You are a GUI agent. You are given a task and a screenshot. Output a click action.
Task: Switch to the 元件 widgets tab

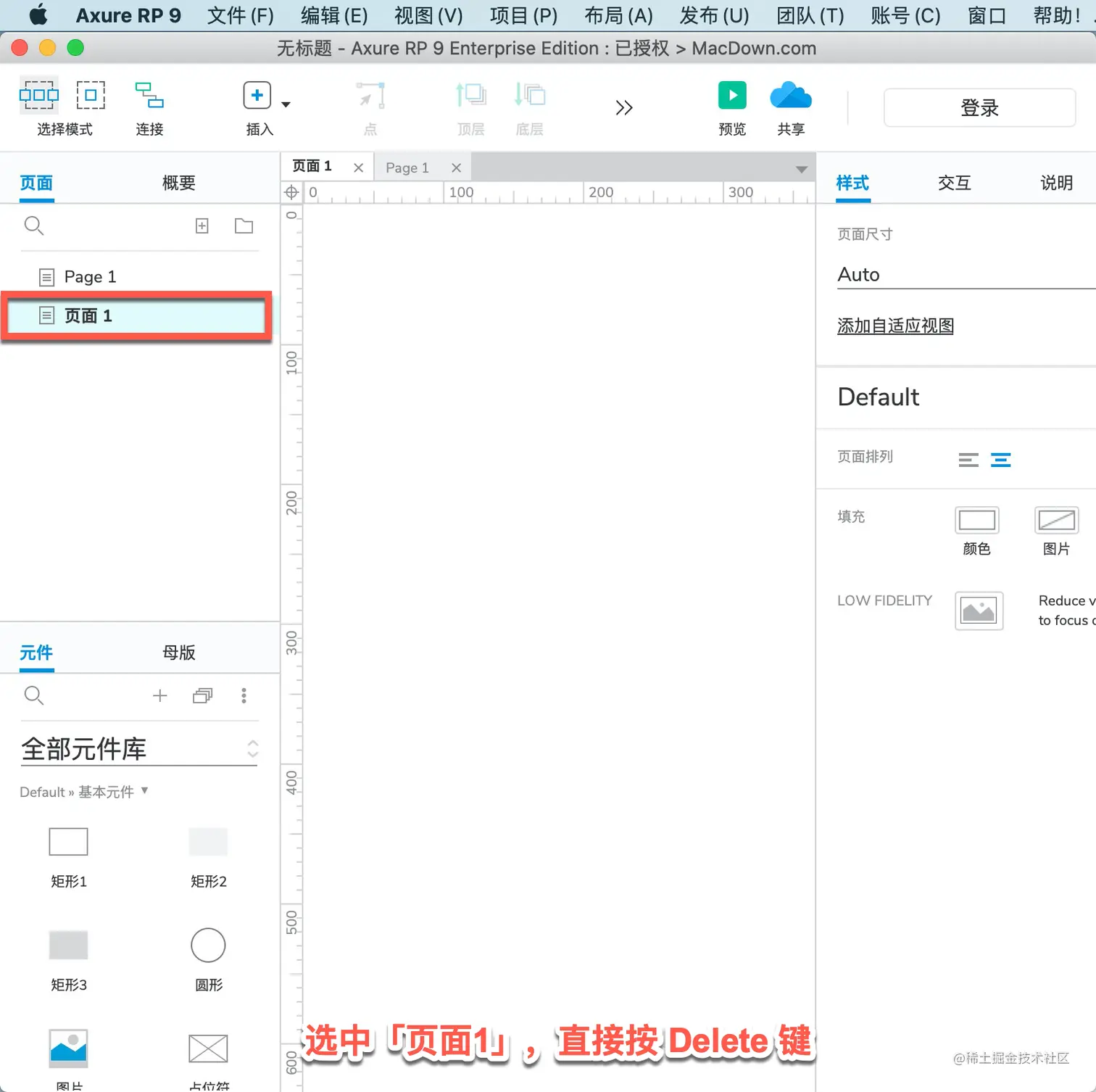pyautogui.click(x=36, y=653)
